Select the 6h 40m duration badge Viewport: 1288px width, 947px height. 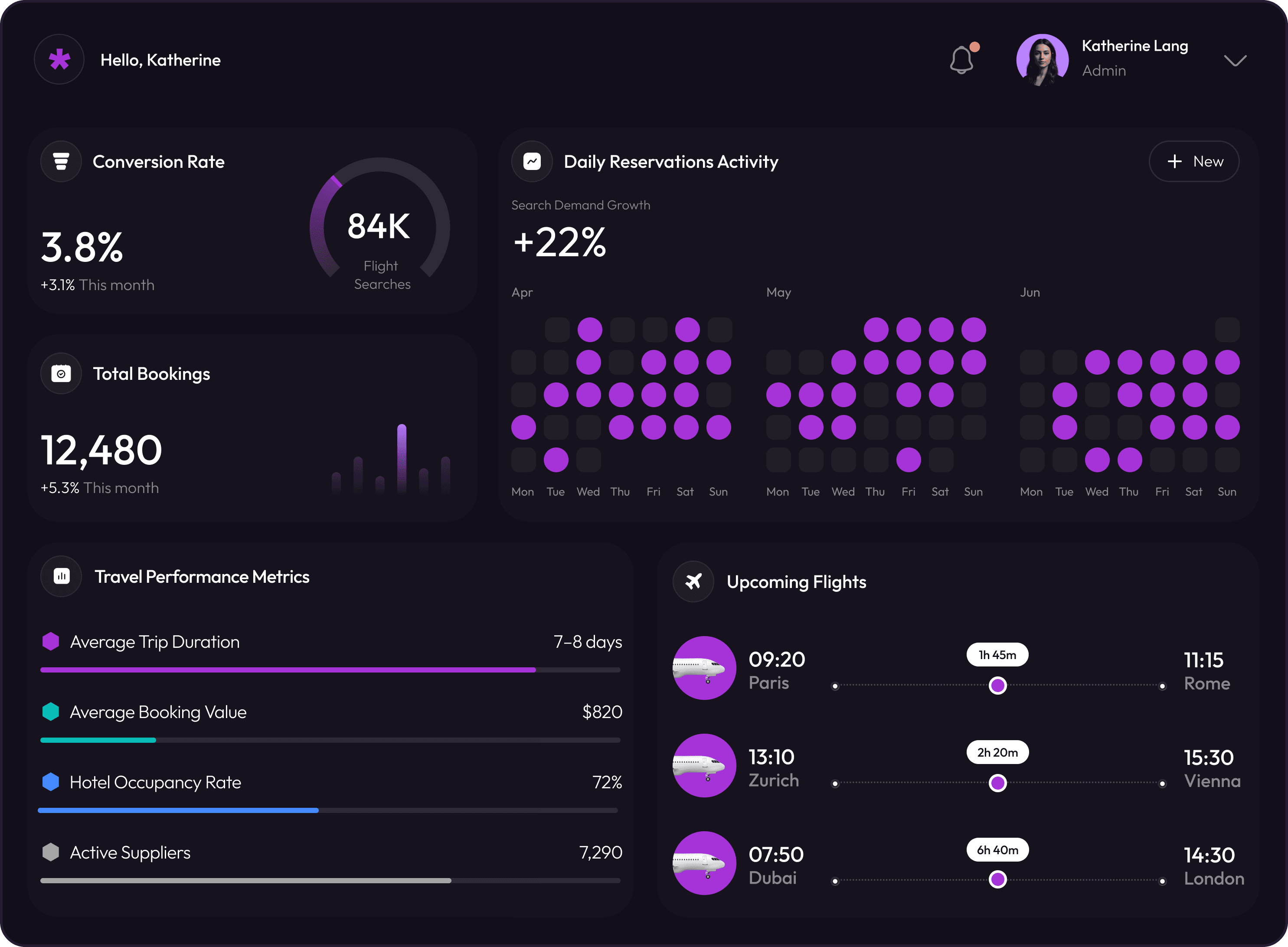pyautogui.click(x=997, y=849)
